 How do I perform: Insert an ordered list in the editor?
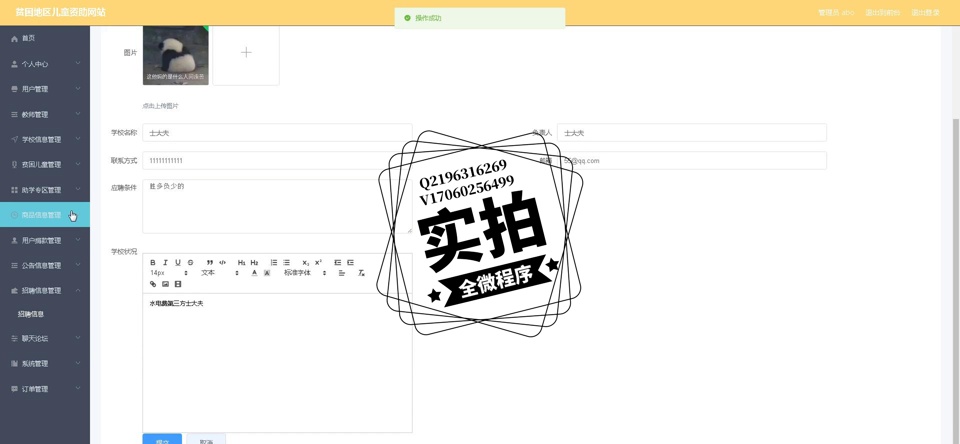pos(274,263)
